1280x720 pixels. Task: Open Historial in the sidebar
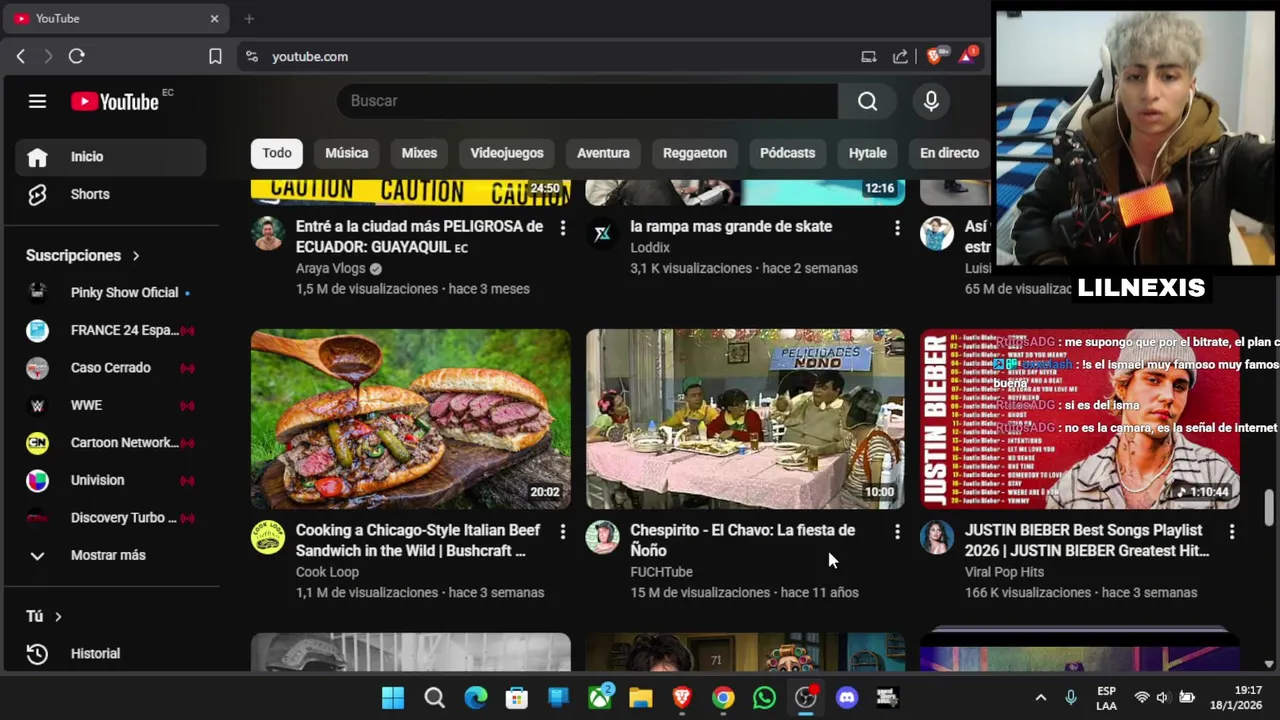(110, 653)
